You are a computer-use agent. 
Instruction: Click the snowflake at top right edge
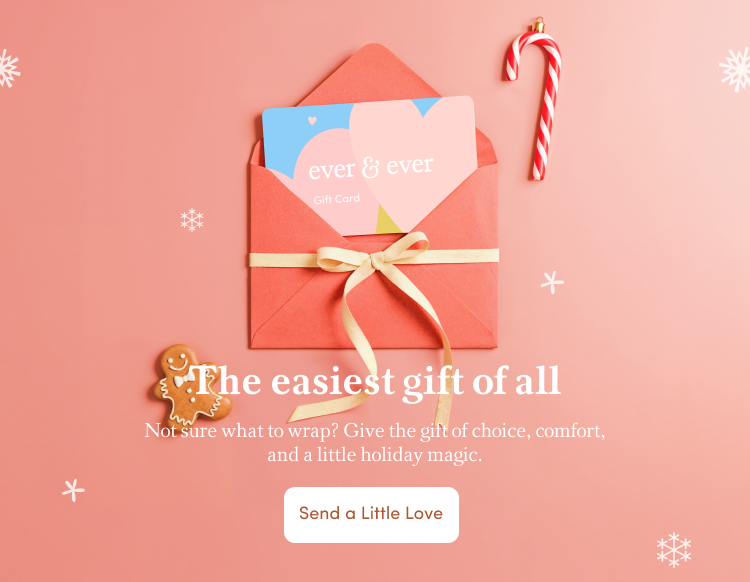(x=736, y=69)
